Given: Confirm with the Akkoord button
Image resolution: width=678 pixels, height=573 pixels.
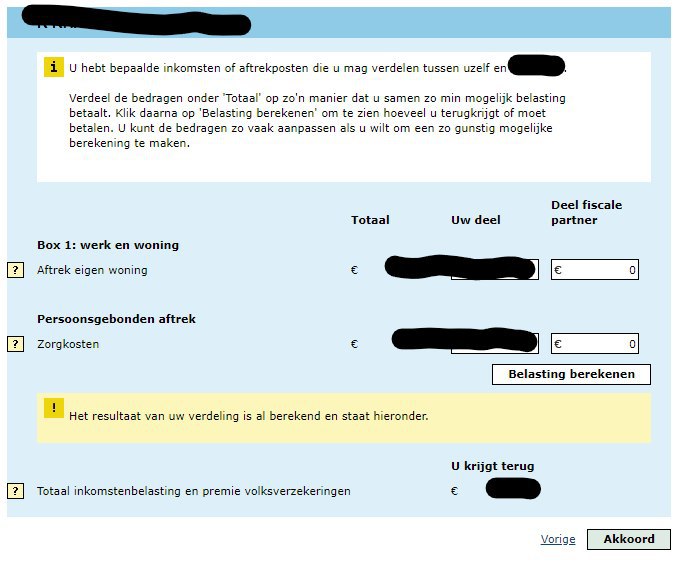Looking at the screenshot, I should pyautogui.click(x=629, y=539).
